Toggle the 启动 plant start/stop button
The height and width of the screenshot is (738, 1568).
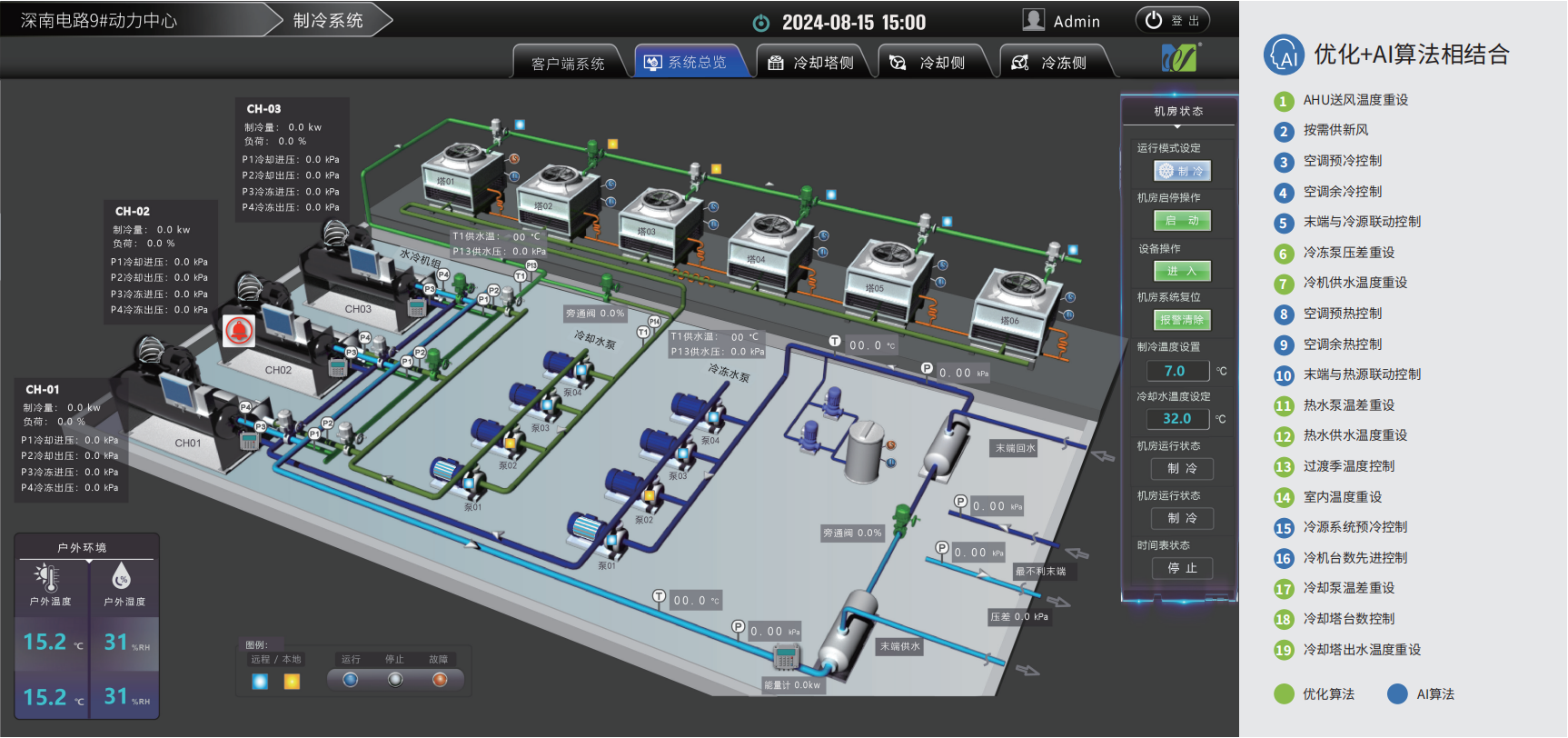tap(1182, 221)
